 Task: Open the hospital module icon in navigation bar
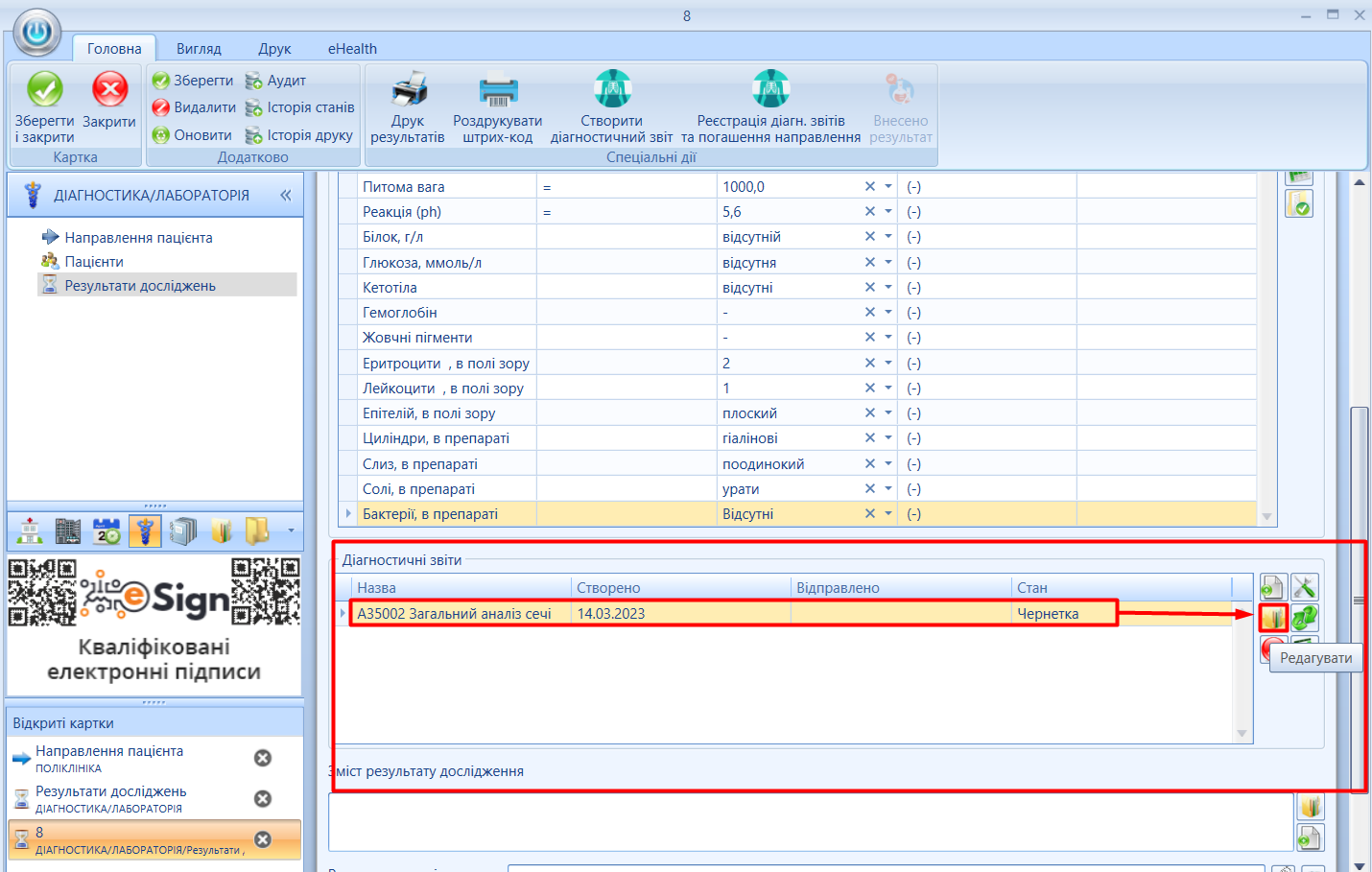tap(30, 530)
